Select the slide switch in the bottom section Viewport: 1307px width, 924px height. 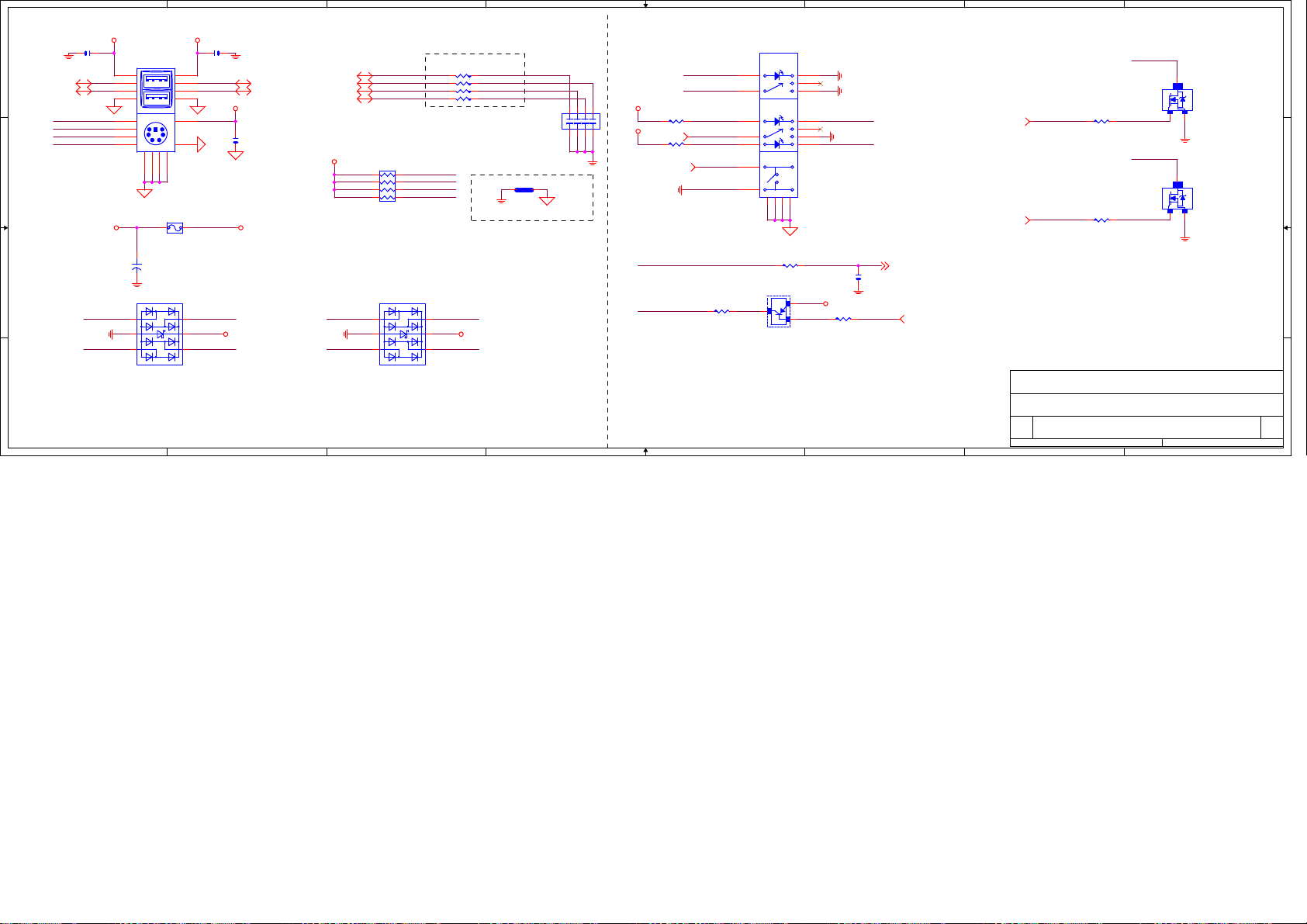pyautogui.click(x=778, y=178)
